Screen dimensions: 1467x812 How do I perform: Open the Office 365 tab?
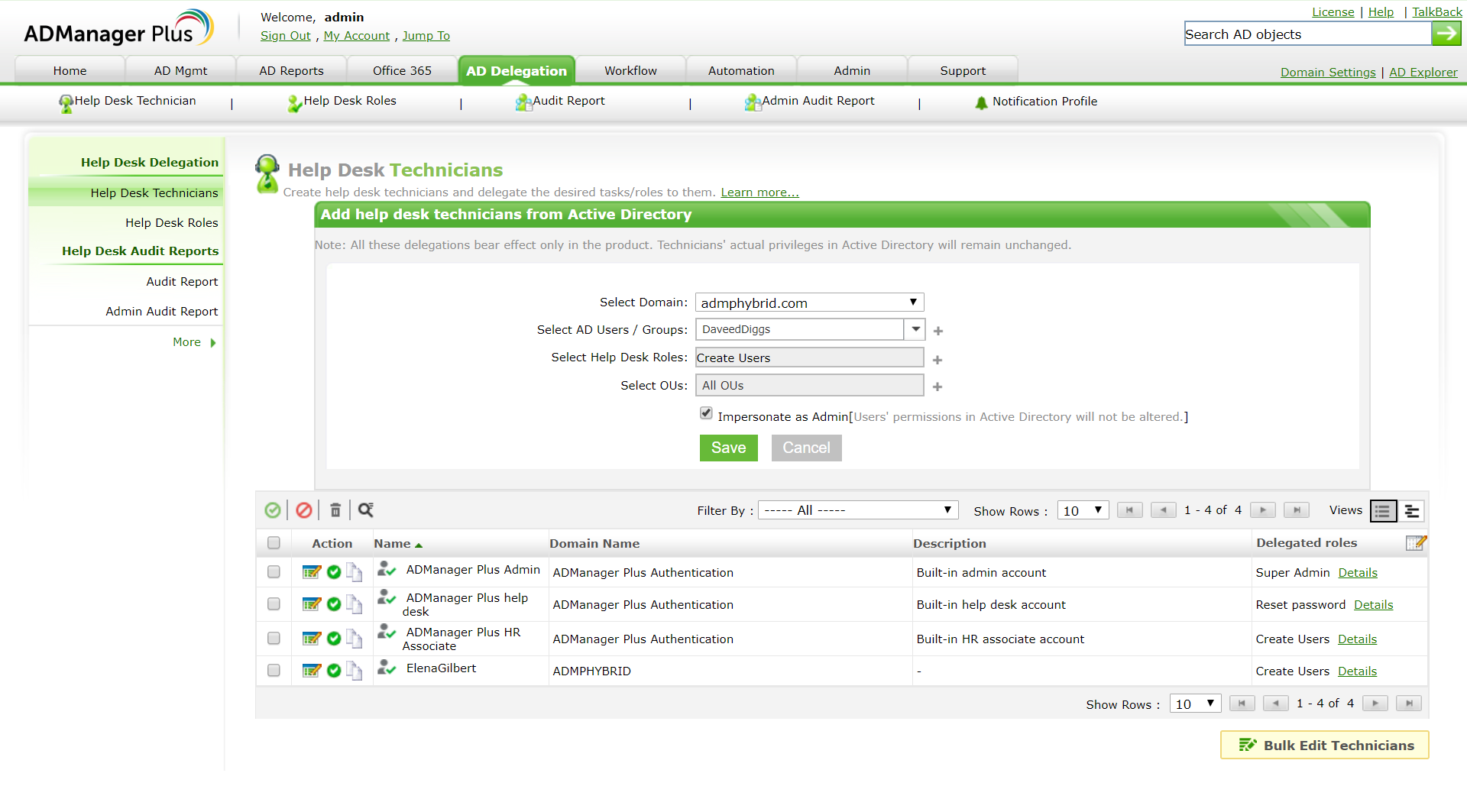[402, 70]
